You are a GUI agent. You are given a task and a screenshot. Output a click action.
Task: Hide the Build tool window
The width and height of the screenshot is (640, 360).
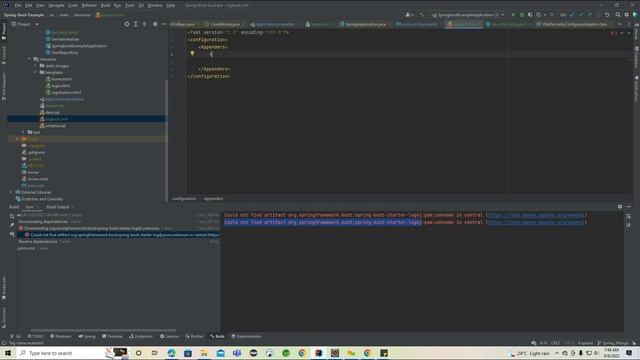[629, 207]
